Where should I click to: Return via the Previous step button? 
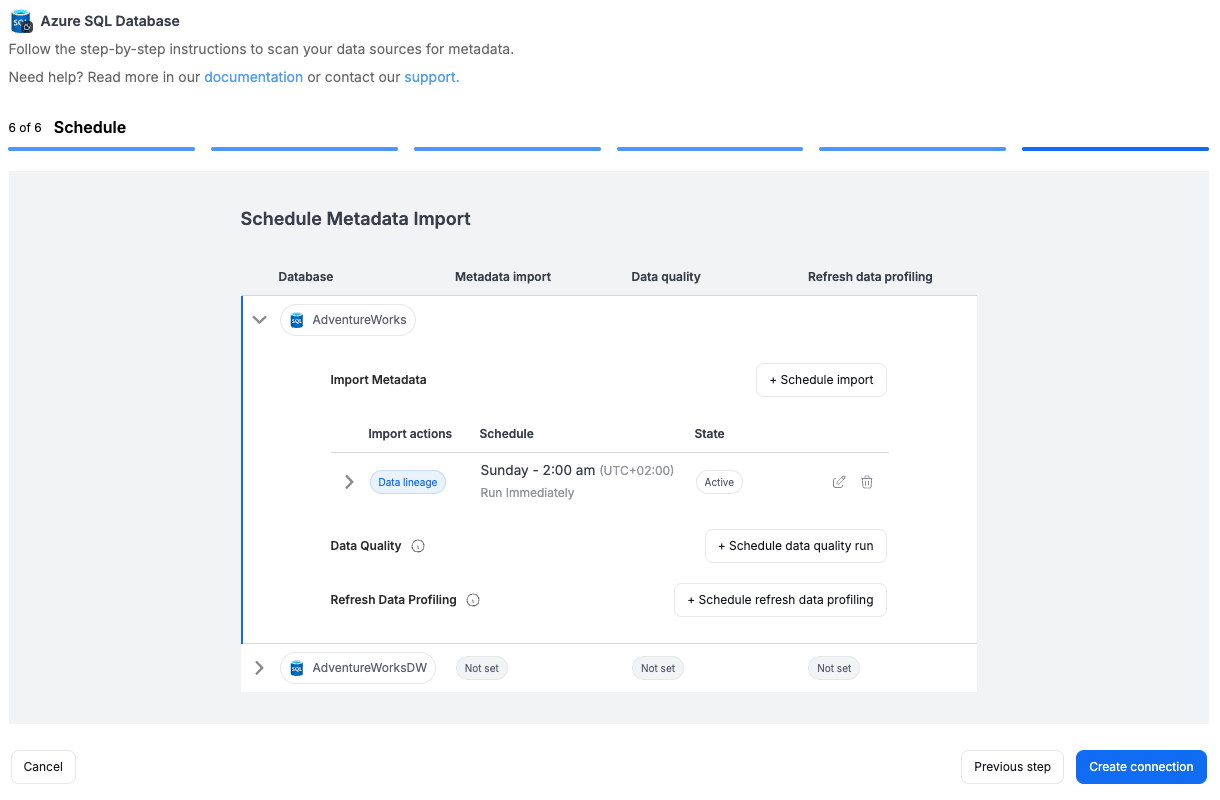tap(1012, 767)
